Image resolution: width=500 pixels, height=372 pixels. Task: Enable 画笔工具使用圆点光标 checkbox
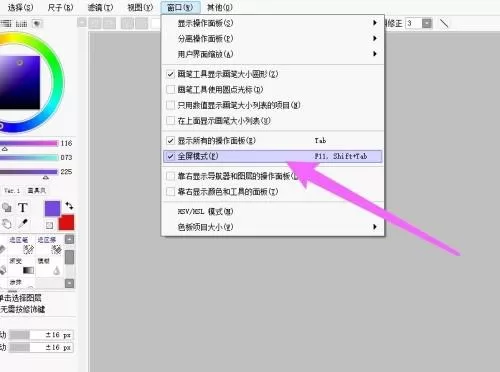[x=170, y=89]
